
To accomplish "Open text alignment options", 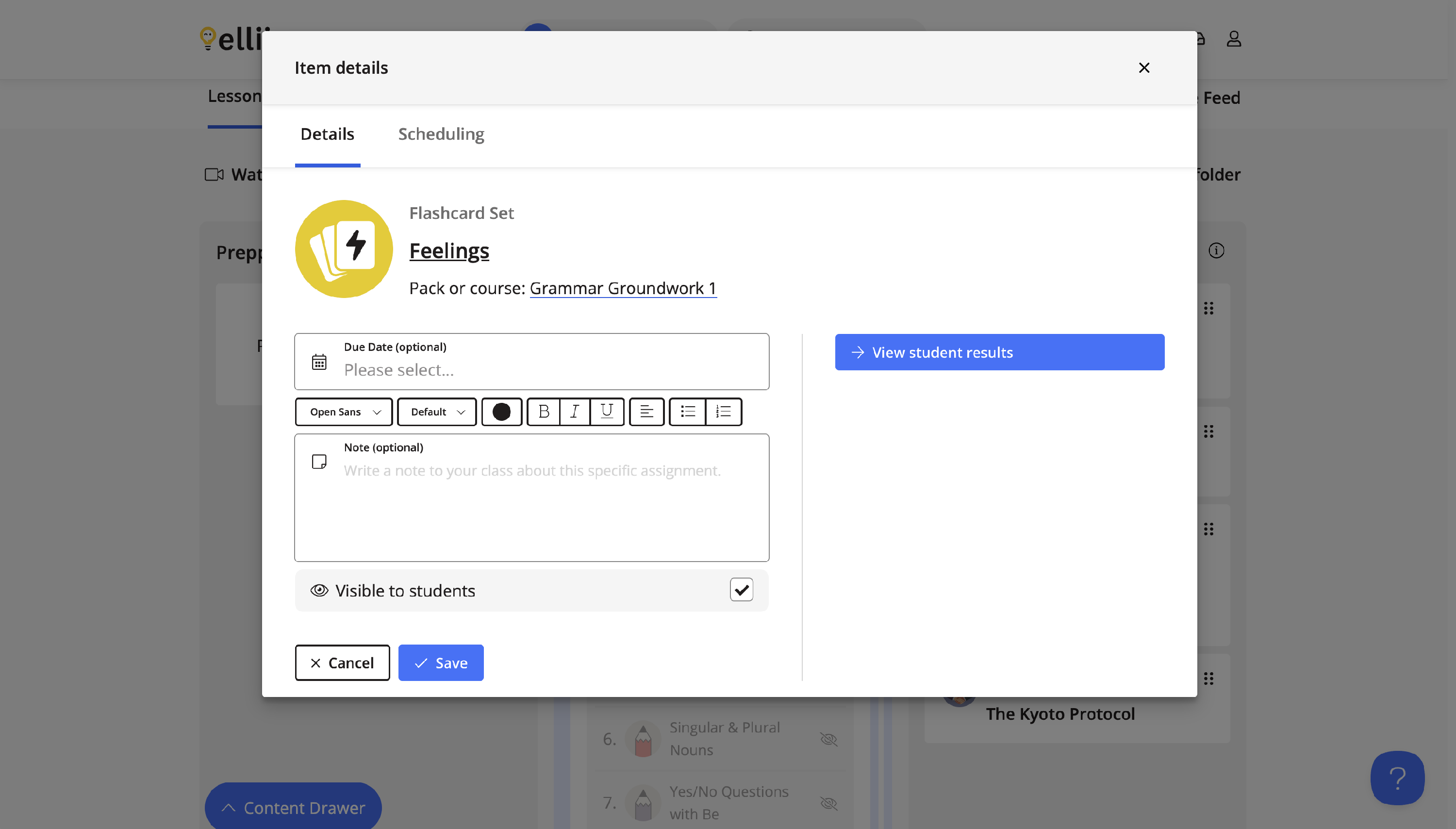I will (646, 411).
